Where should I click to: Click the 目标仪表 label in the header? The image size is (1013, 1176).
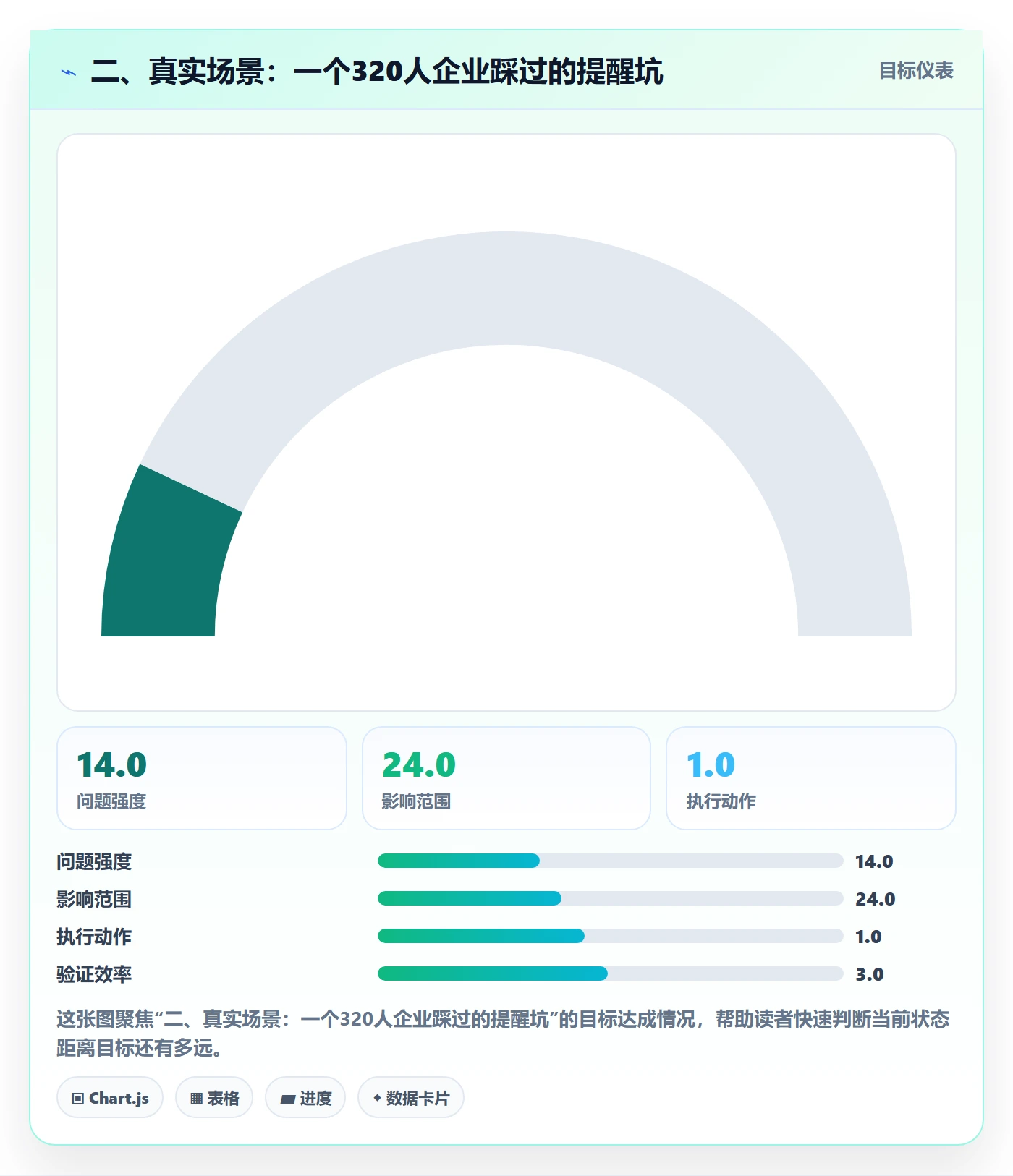point(916,71)
